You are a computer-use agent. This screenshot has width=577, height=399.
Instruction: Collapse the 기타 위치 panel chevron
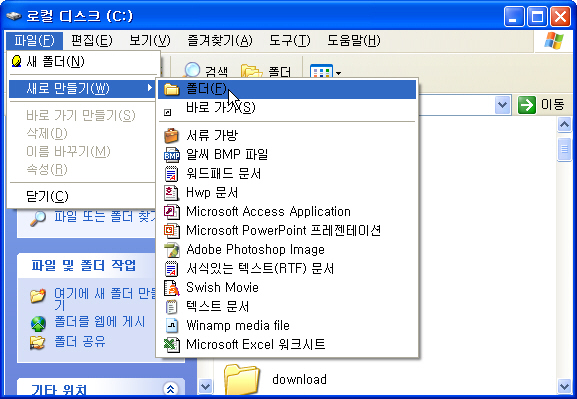tap(170, 389)
